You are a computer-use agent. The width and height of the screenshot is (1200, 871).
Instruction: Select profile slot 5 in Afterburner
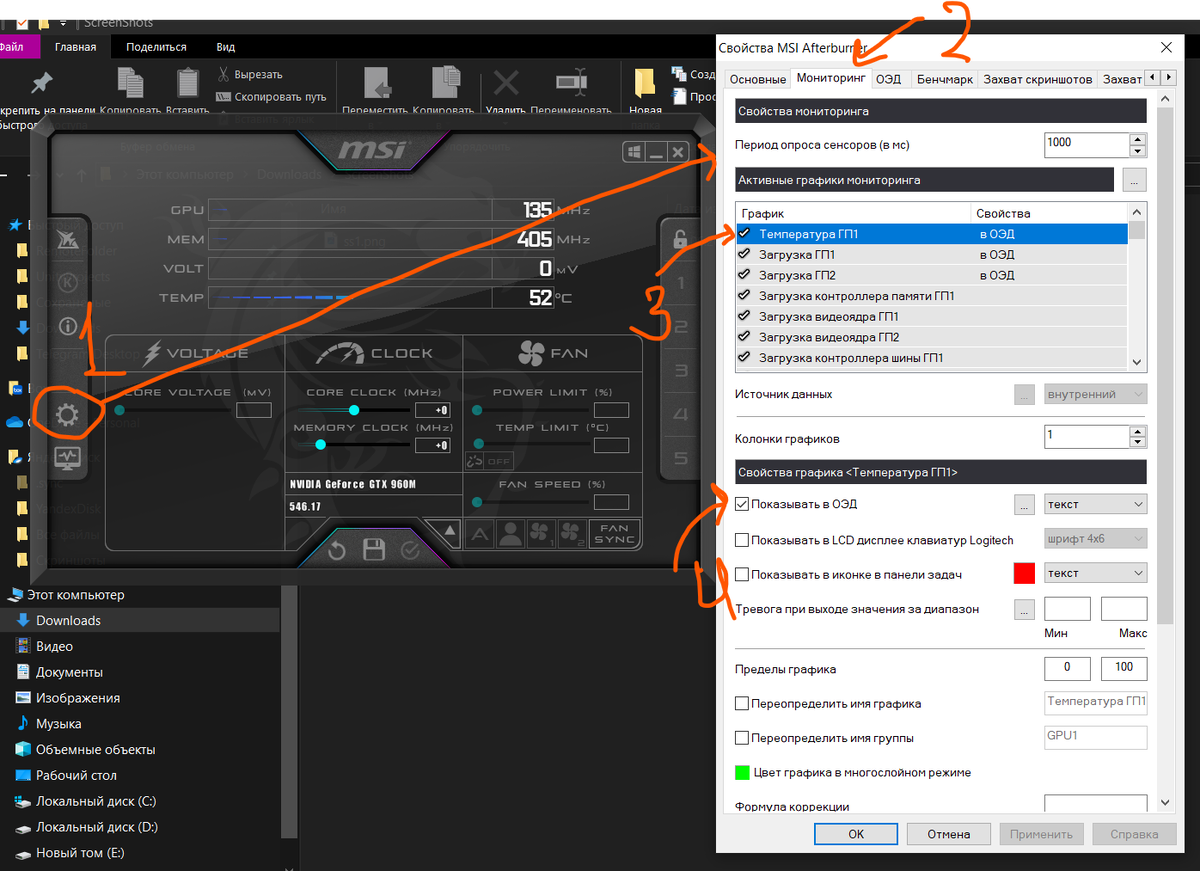(x=681, y=459)
